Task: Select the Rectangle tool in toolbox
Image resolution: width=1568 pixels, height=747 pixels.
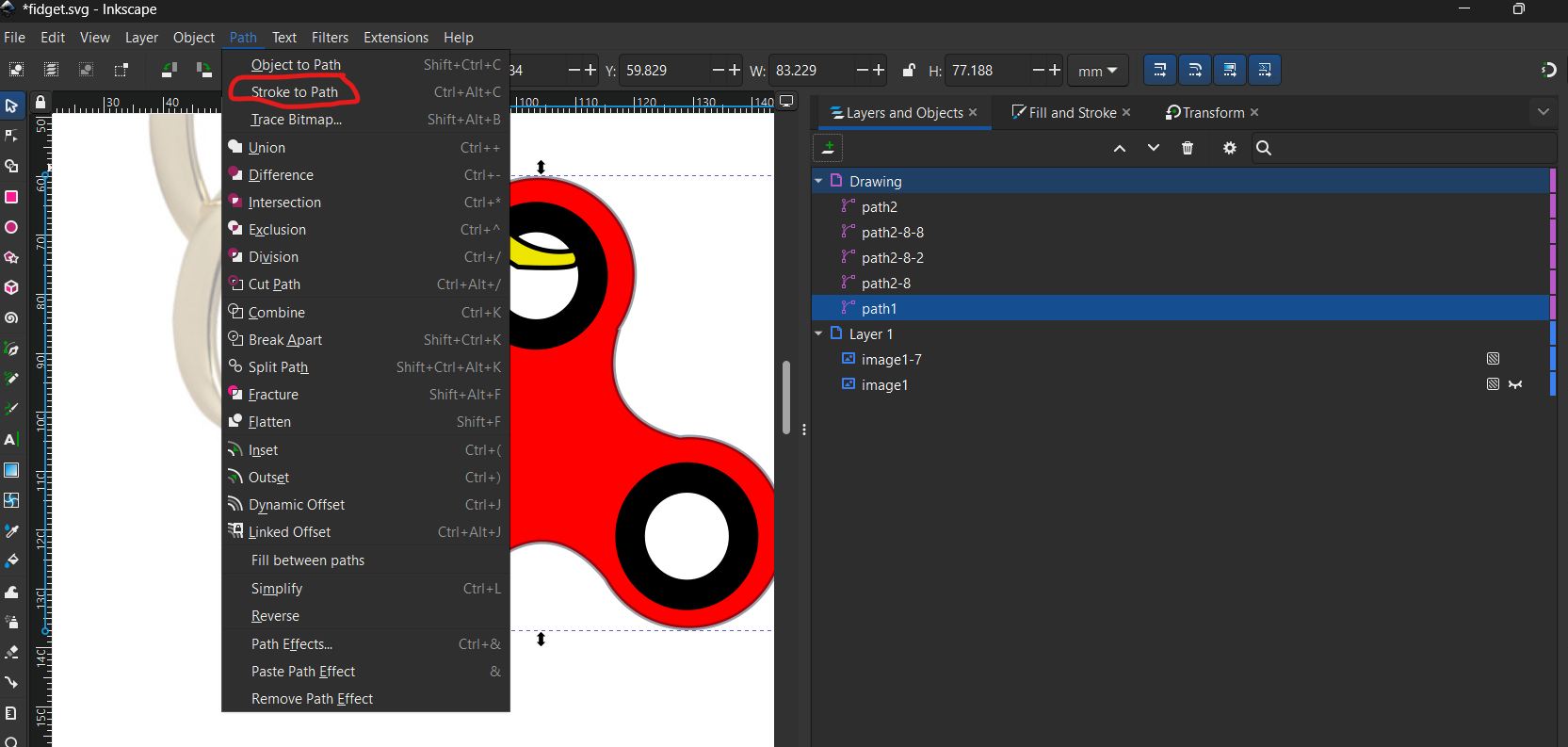Action: pyautogui.click(x=11, y=197)
